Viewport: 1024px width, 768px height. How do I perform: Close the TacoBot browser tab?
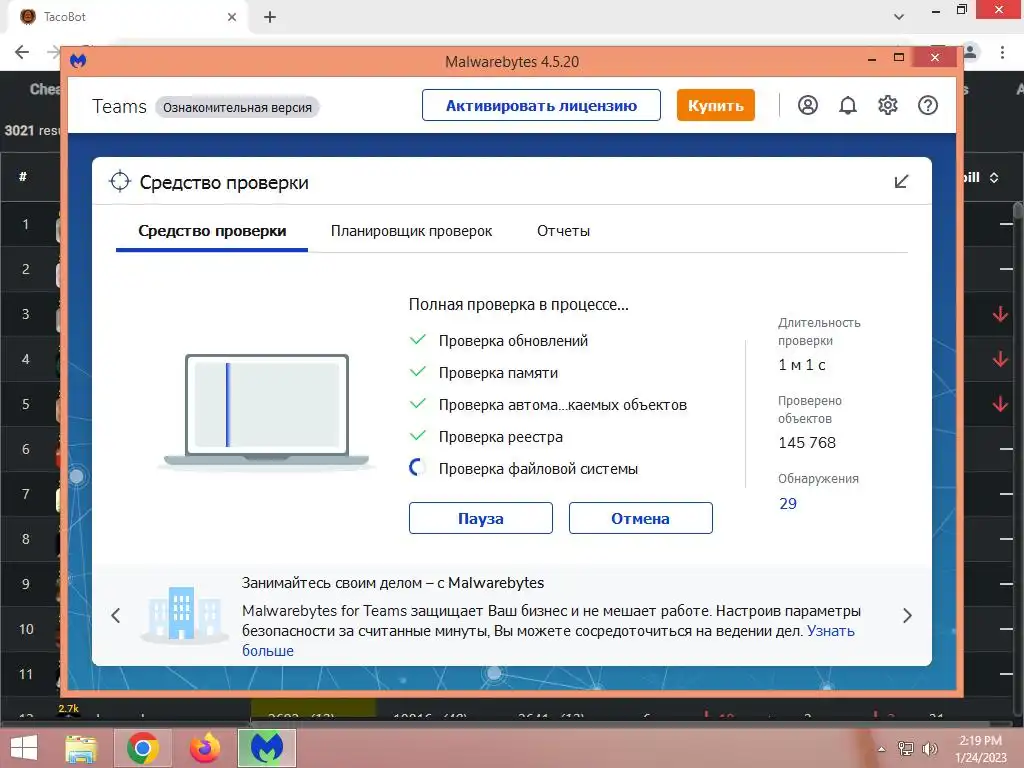pos(232,17)
